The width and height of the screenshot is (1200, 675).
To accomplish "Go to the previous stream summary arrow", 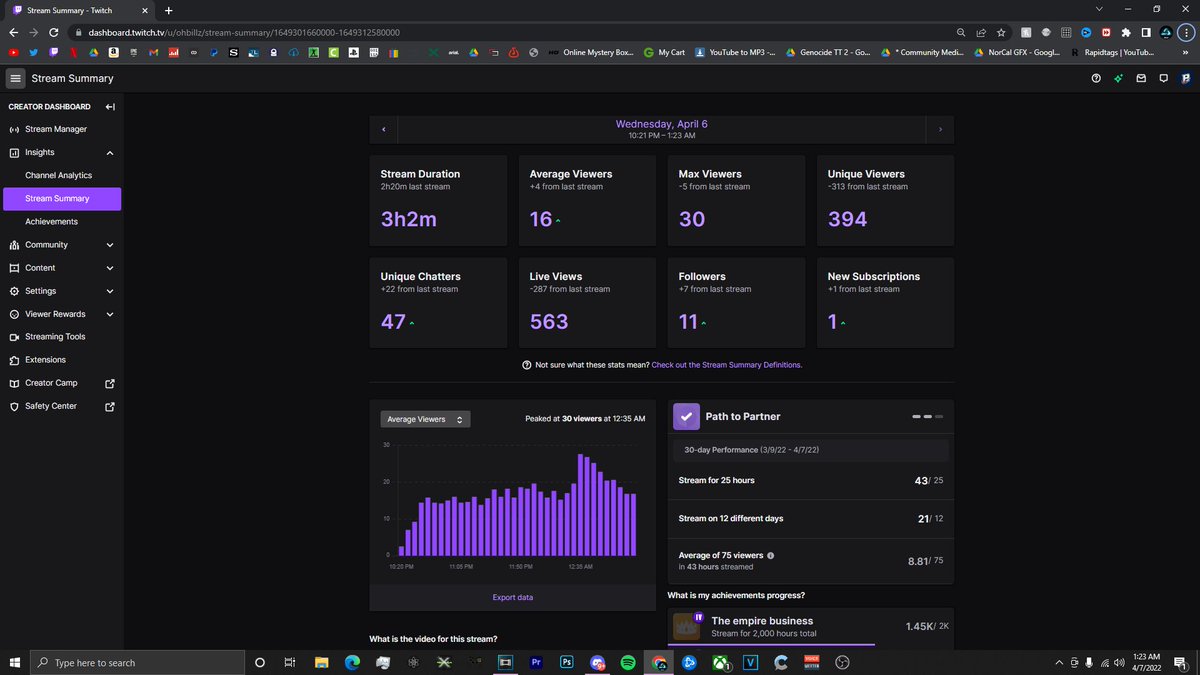I will tap(384, 130).
